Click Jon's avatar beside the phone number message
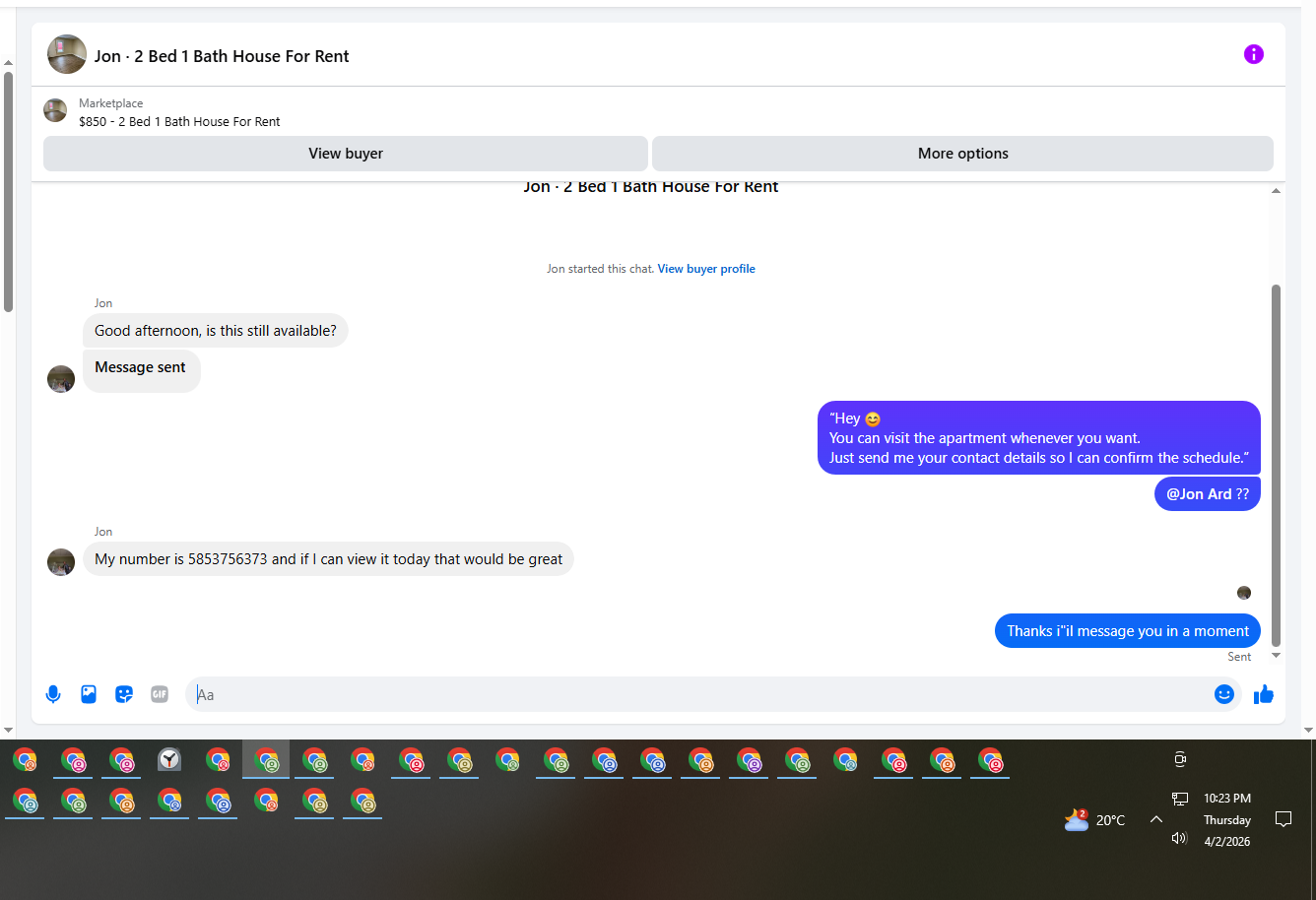This screenshot has height=900, width=1316. [x=61, y=562]
